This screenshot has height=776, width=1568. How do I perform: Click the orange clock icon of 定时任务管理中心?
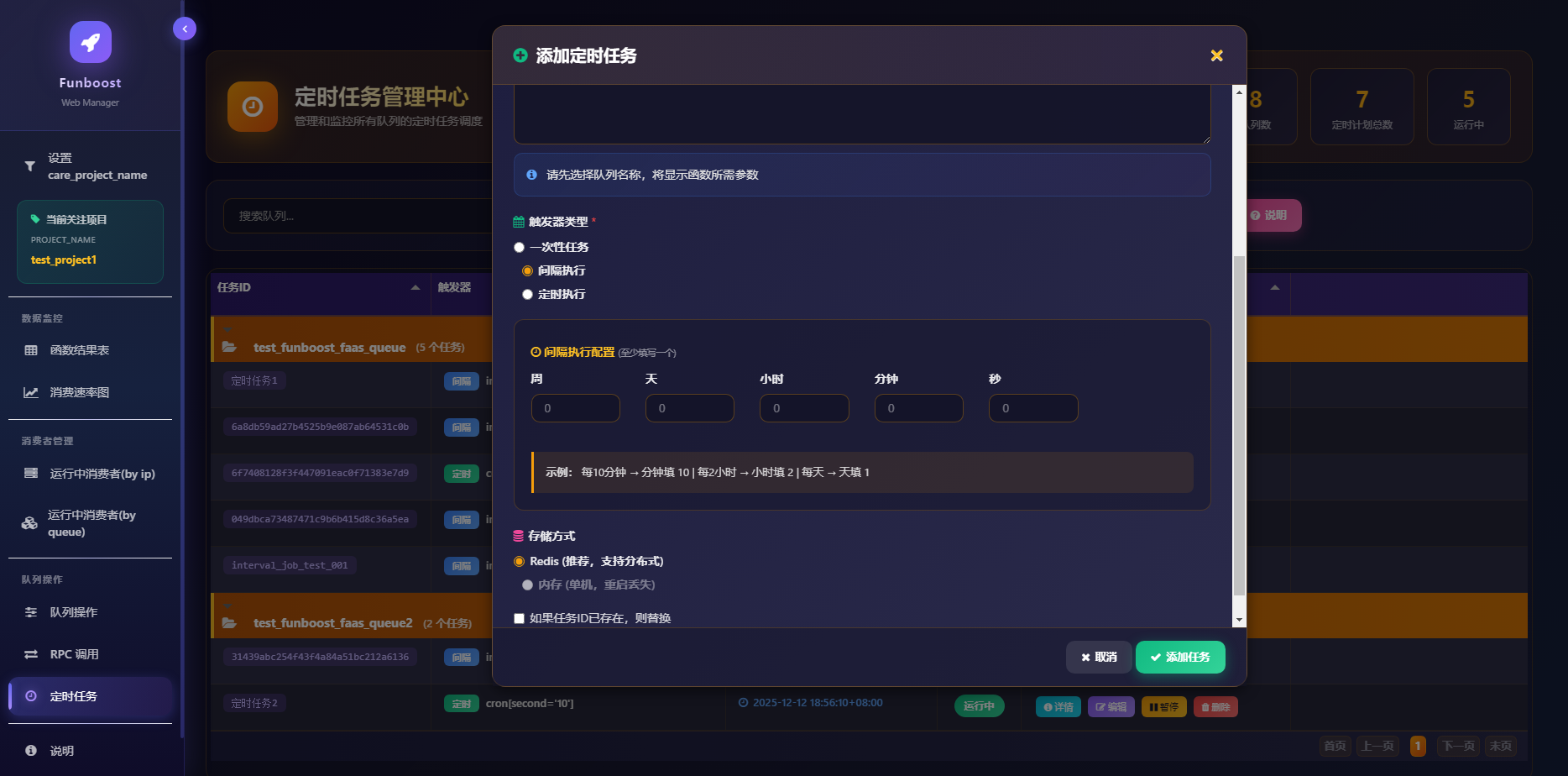click(253, 107)
